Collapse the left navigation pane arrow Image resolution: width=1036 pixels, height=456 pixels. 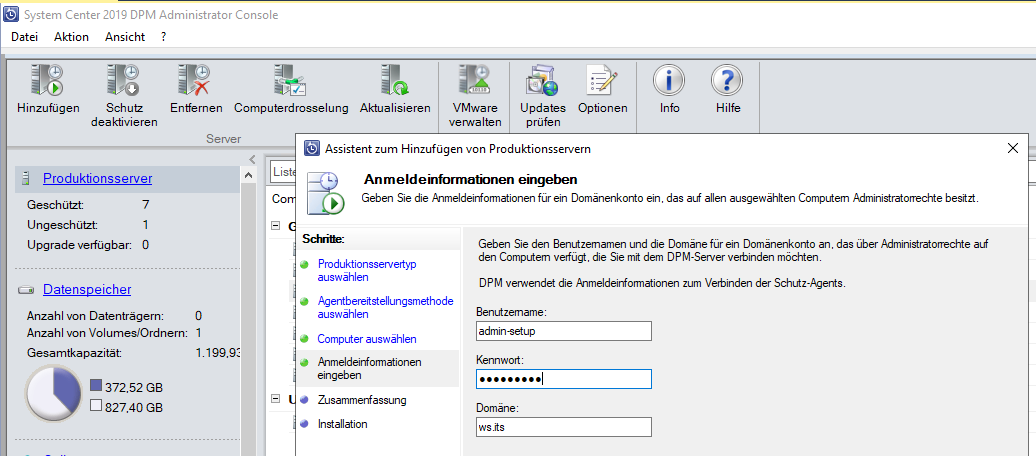click(252, 159)
